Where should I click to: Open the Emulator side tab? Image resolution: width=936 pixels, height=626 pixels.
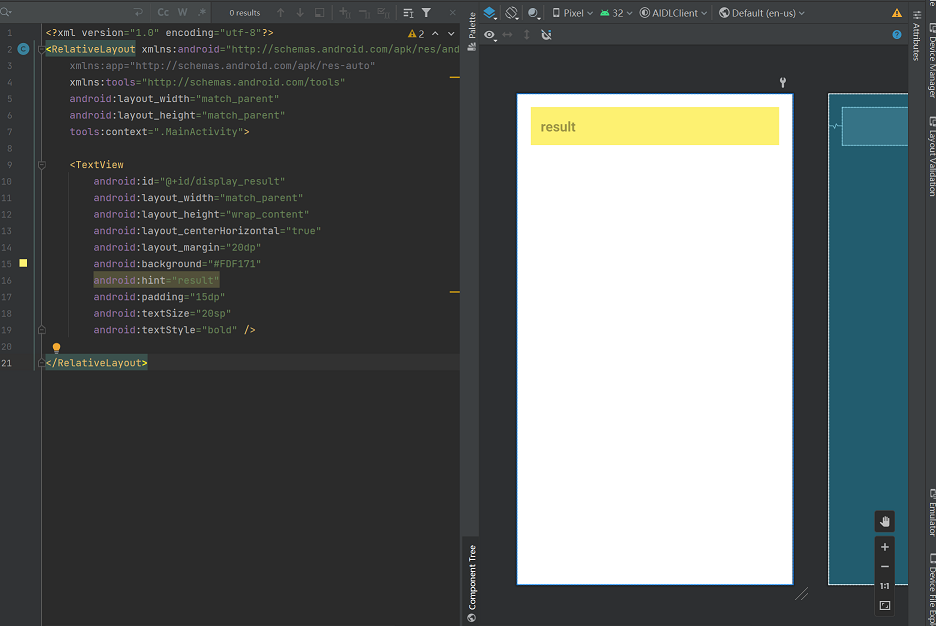[931, 512]
